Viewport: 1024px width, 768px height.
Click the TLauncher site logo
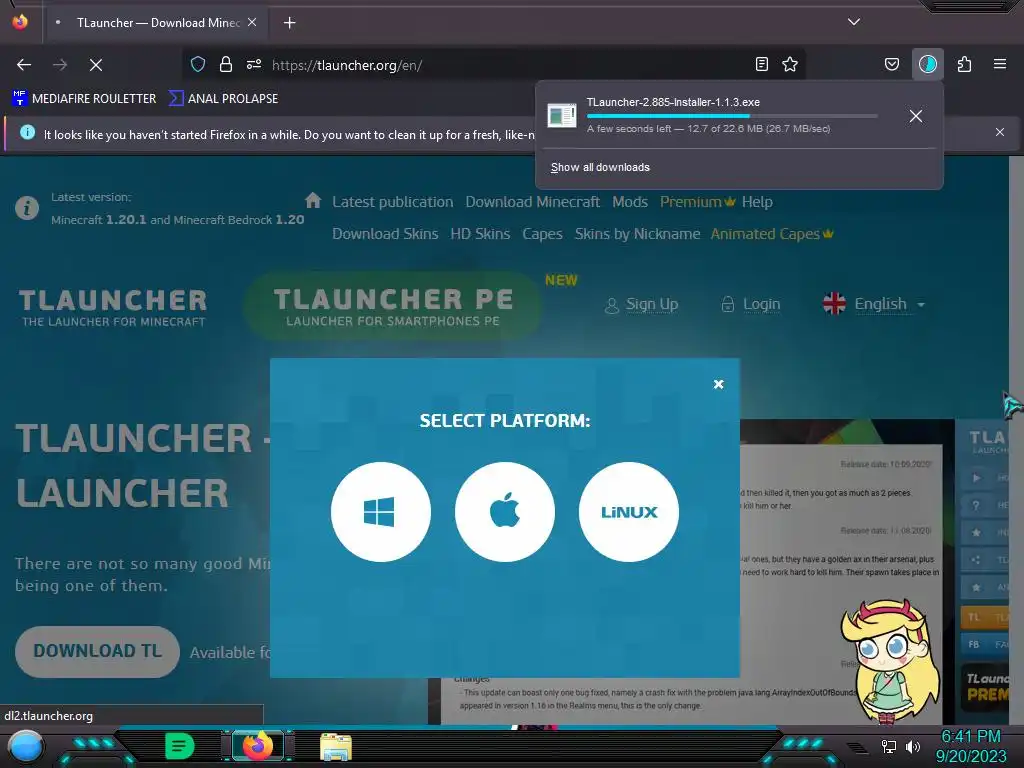113,308
